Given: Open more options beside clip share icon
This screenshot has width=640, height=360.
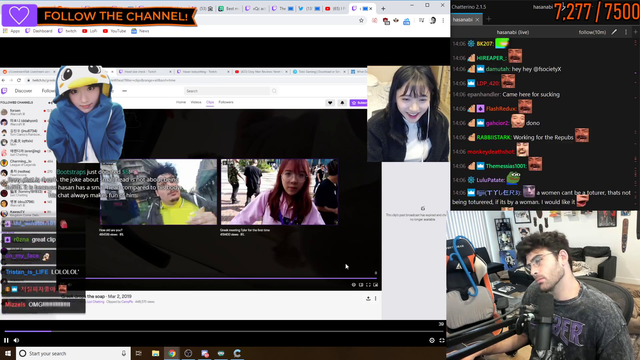Looking at the screenshot, I should (376, 299).
